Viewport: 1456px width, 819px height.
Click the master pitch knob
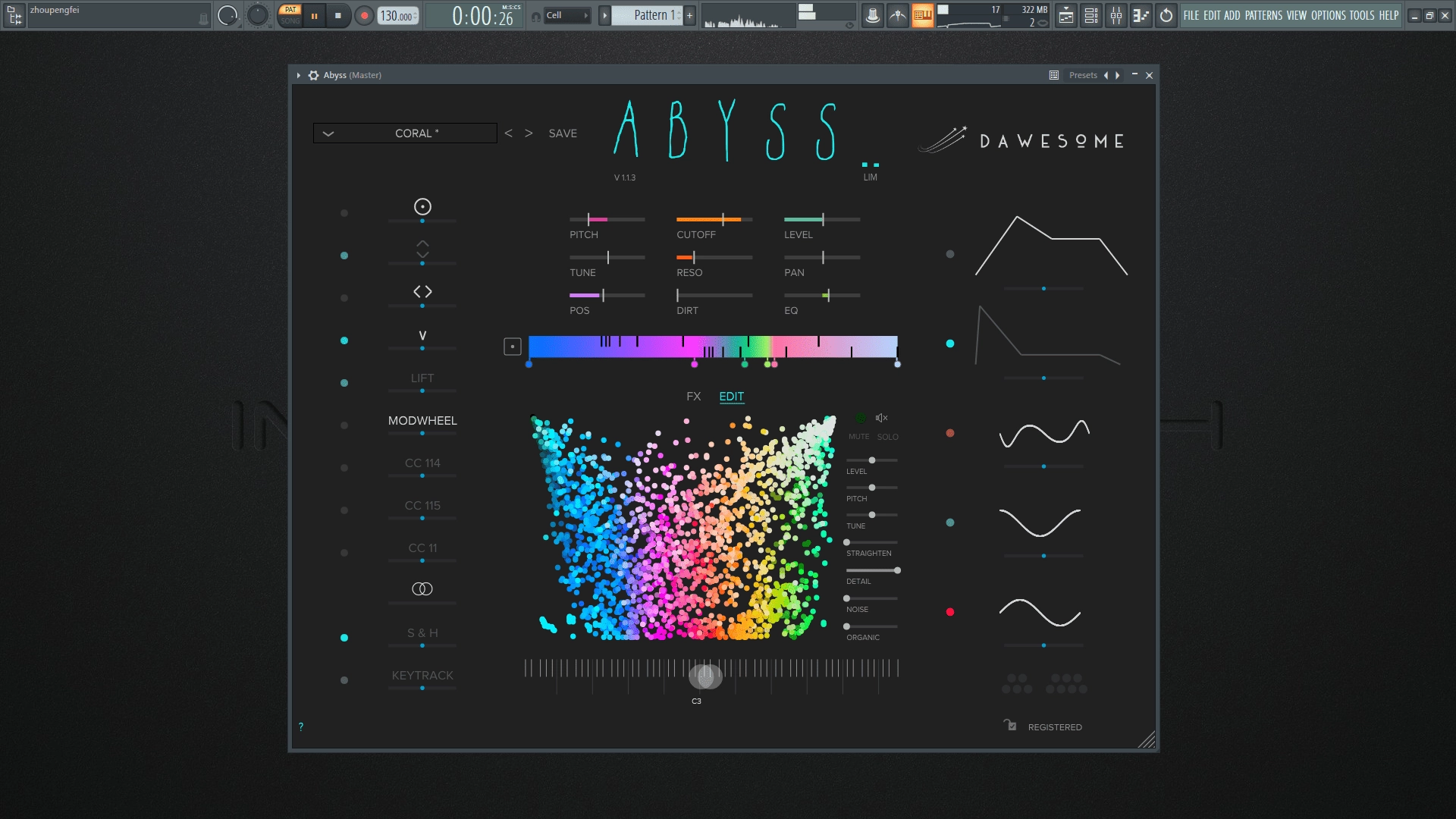point(259,15)
